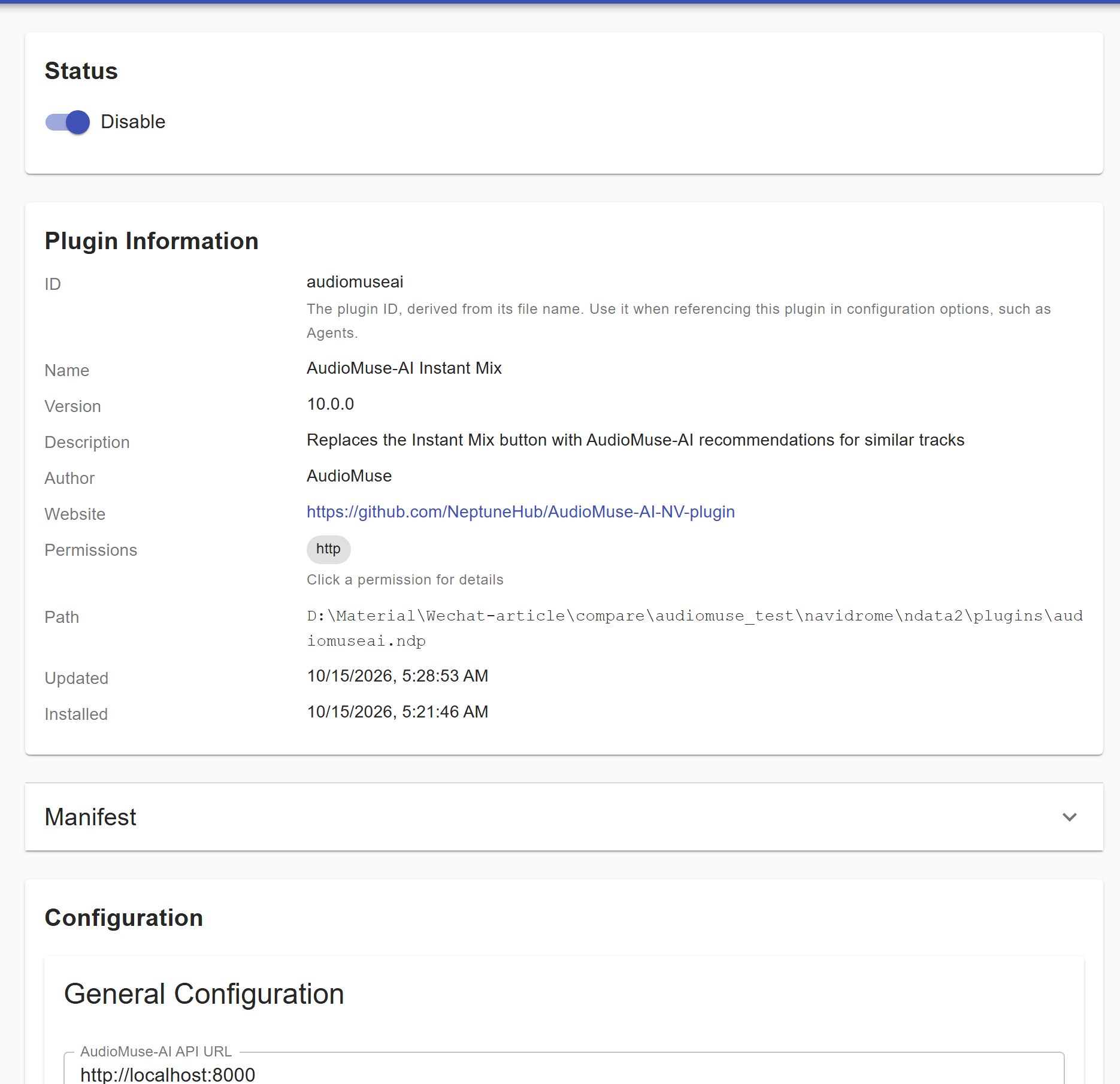Click the Website label

coord(75,514)
